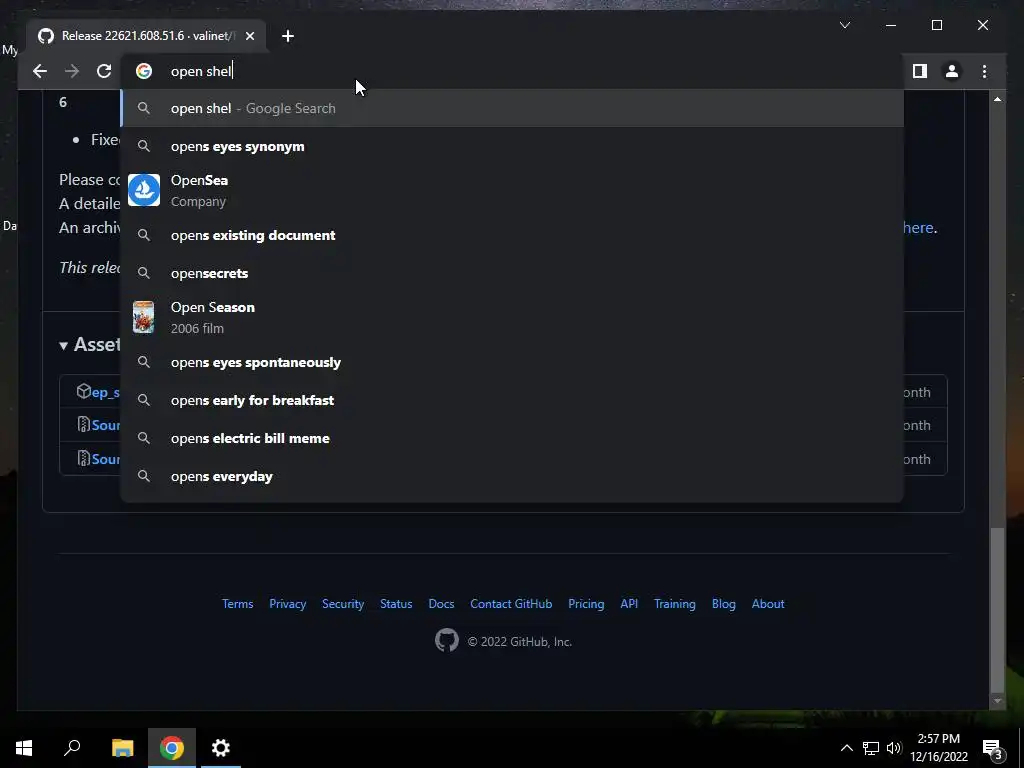The image size is (1024, 768).
Task: Open Windows taskbar search
Action: [x=72, y=748]
